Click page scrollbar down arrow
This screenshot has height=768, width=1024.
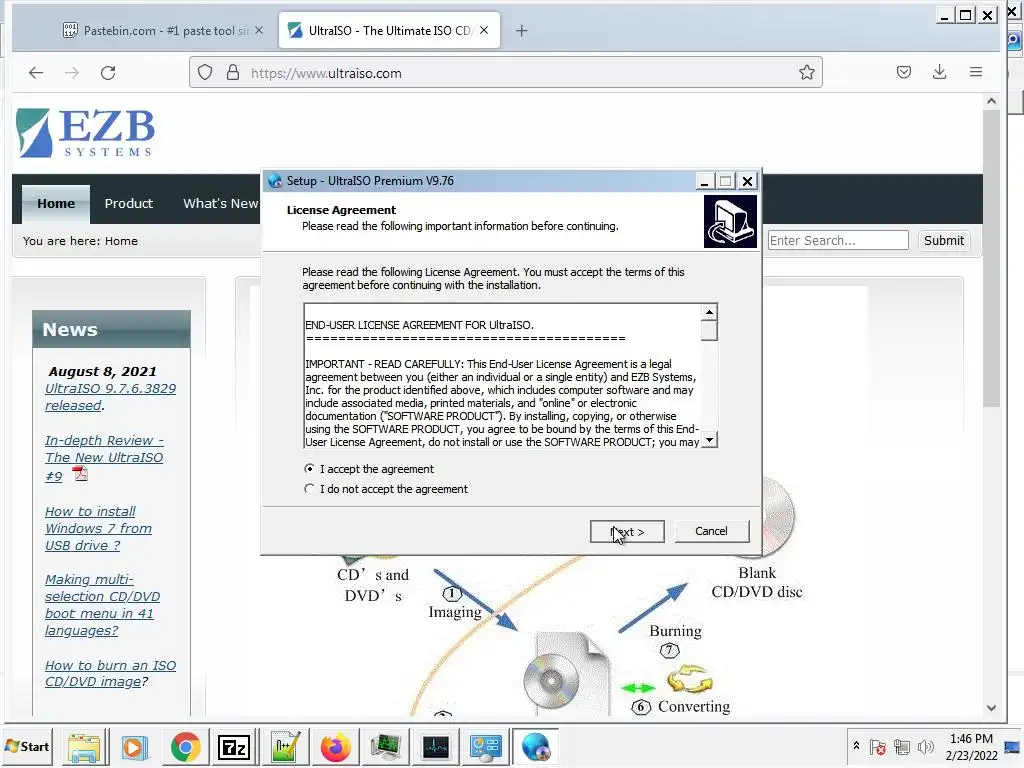coord(991,708)
